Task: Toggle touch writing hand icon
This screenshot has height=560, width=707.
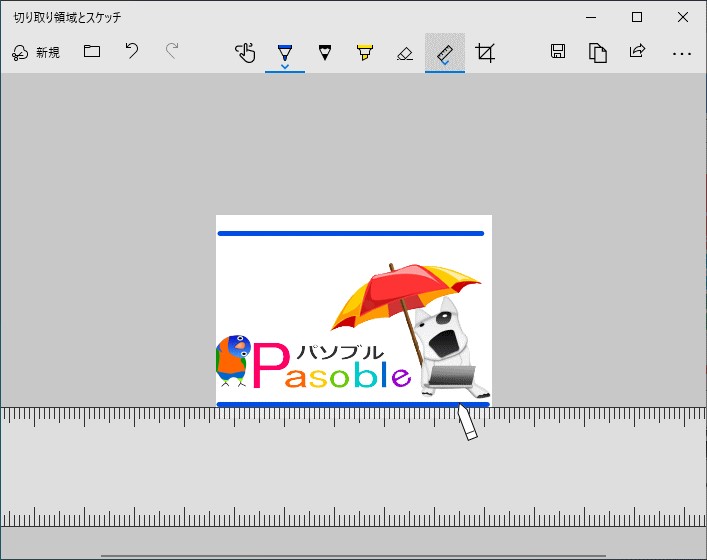Action: (245, 53)
